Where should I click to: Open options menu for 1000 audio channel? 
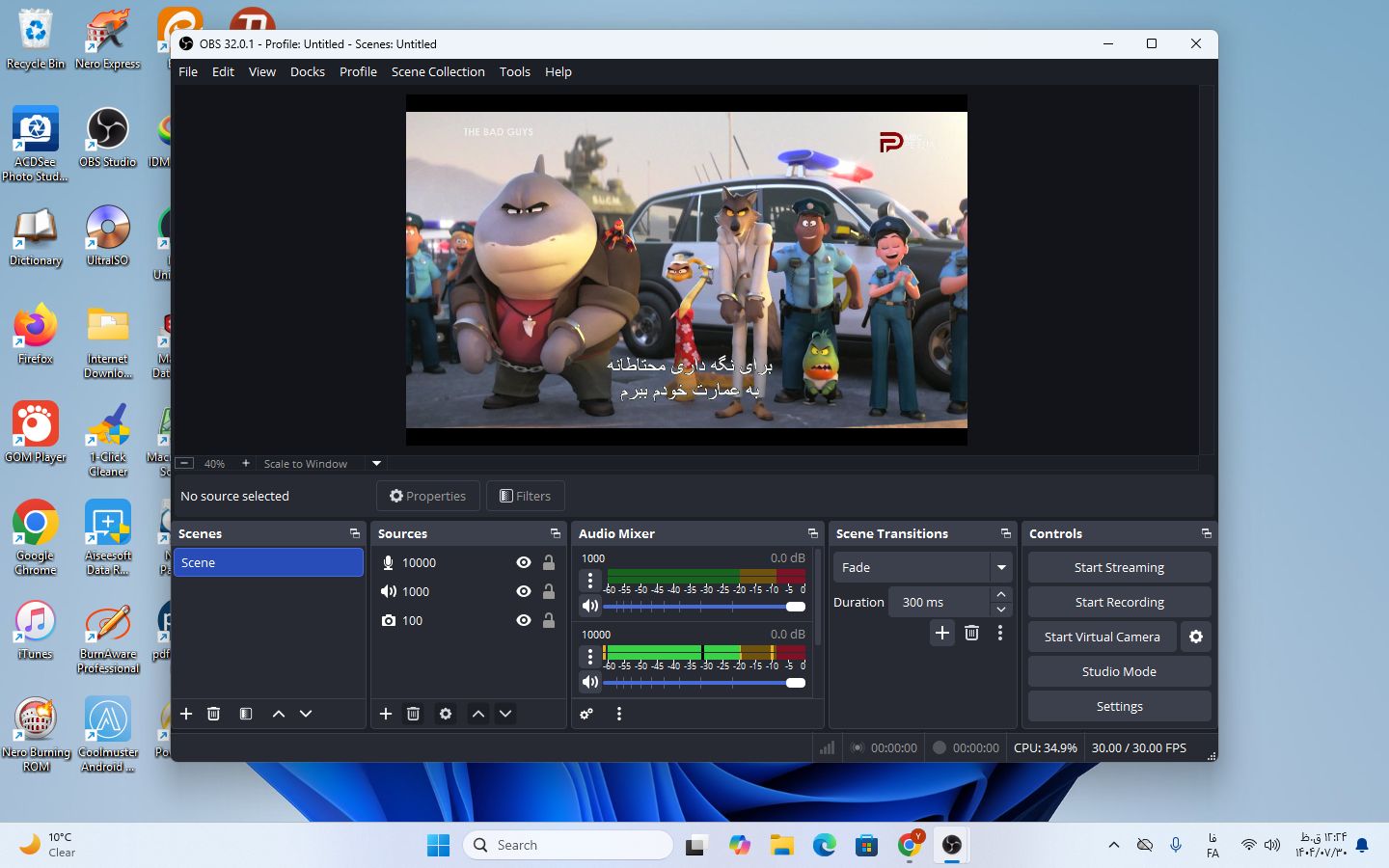[590, 580]
